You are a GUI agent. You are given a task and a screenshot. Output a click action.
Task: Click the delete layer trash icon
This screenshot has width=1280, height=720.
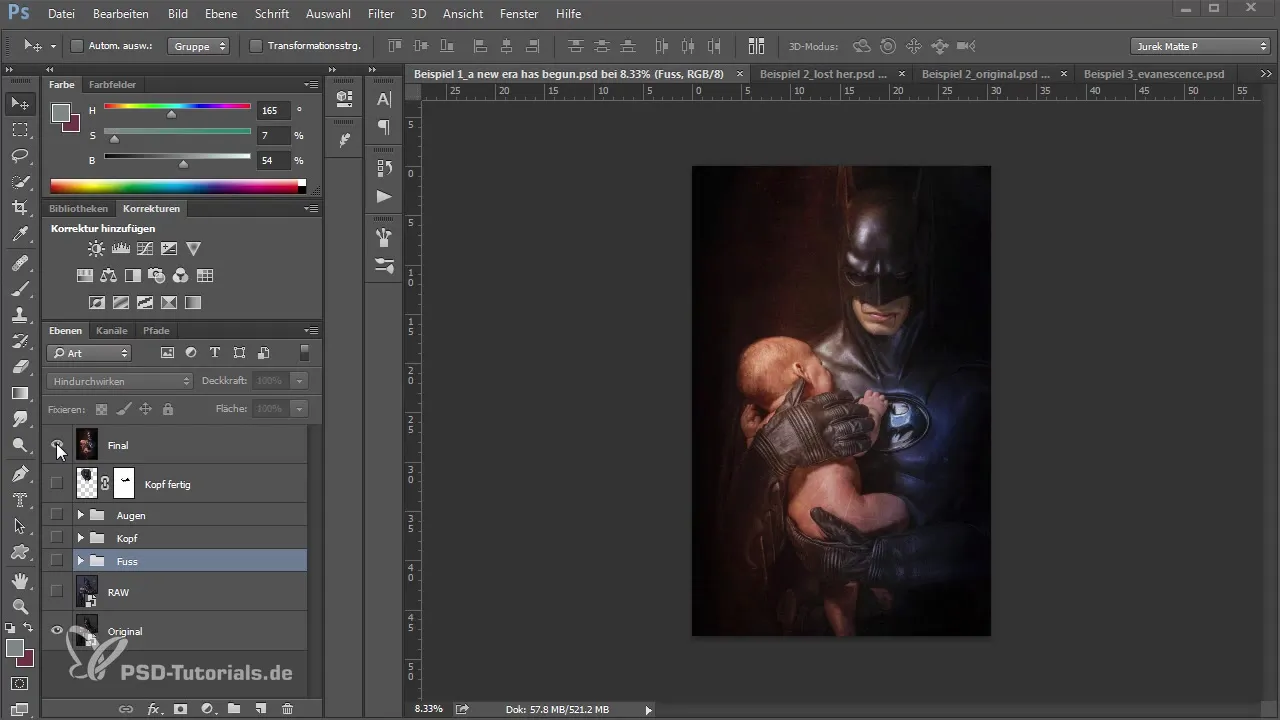pos(287,708)
